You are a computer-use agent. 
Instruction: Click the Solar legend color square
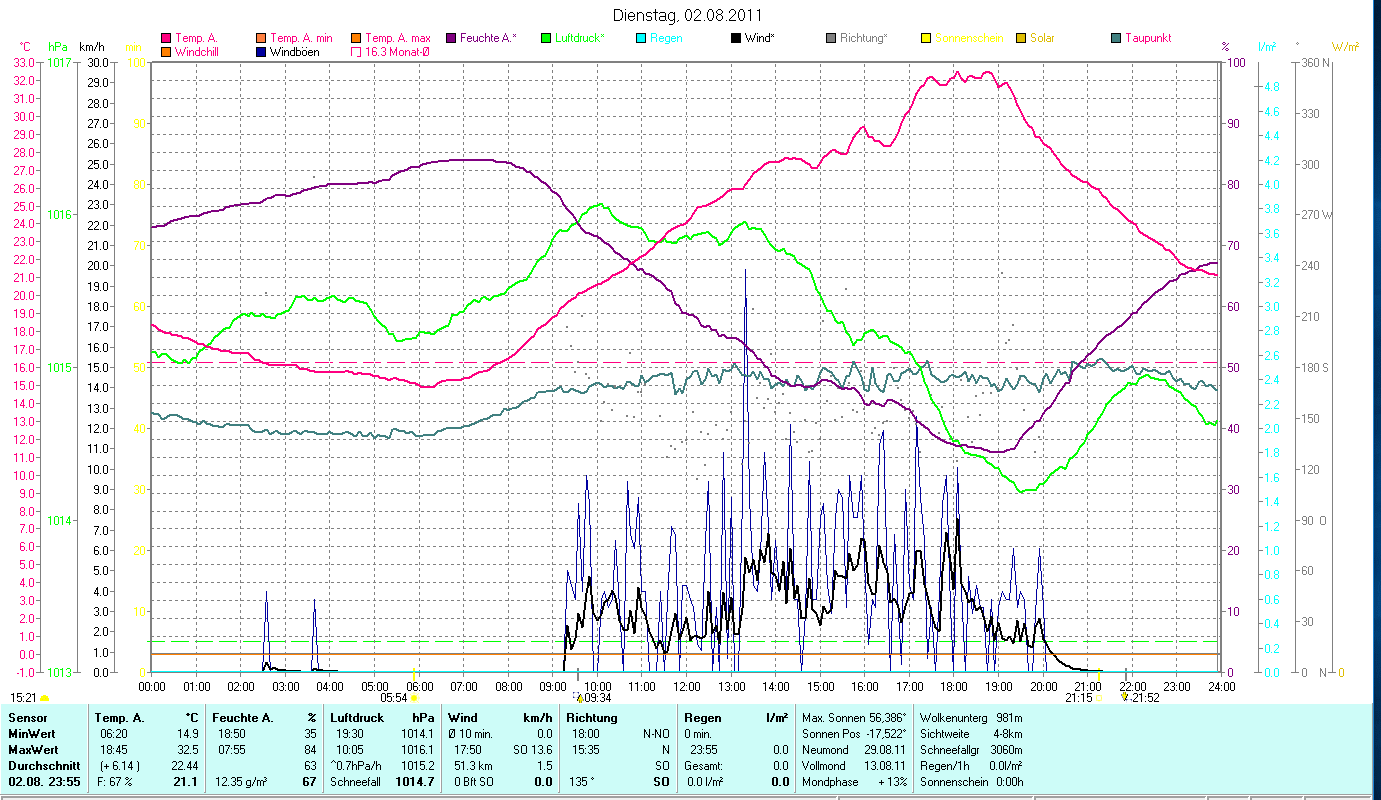click(x=1020, y=38)
